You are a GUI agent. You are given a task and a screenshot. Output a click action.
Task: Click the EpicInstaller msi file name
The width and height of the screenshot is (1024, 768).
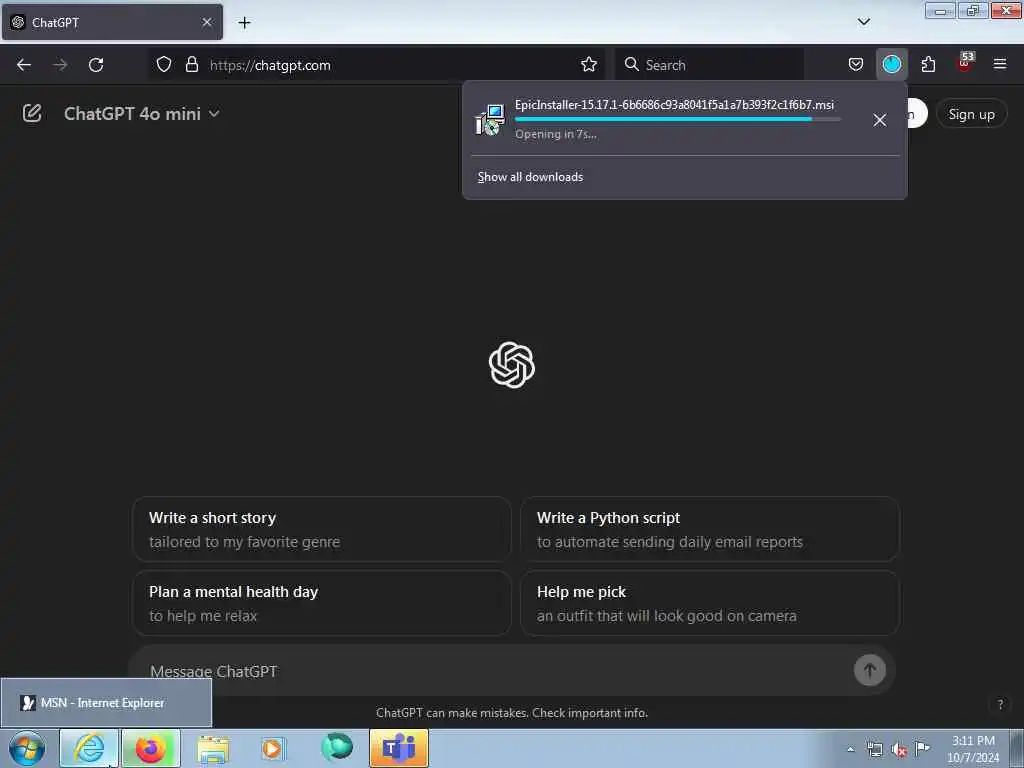(674, 104)
